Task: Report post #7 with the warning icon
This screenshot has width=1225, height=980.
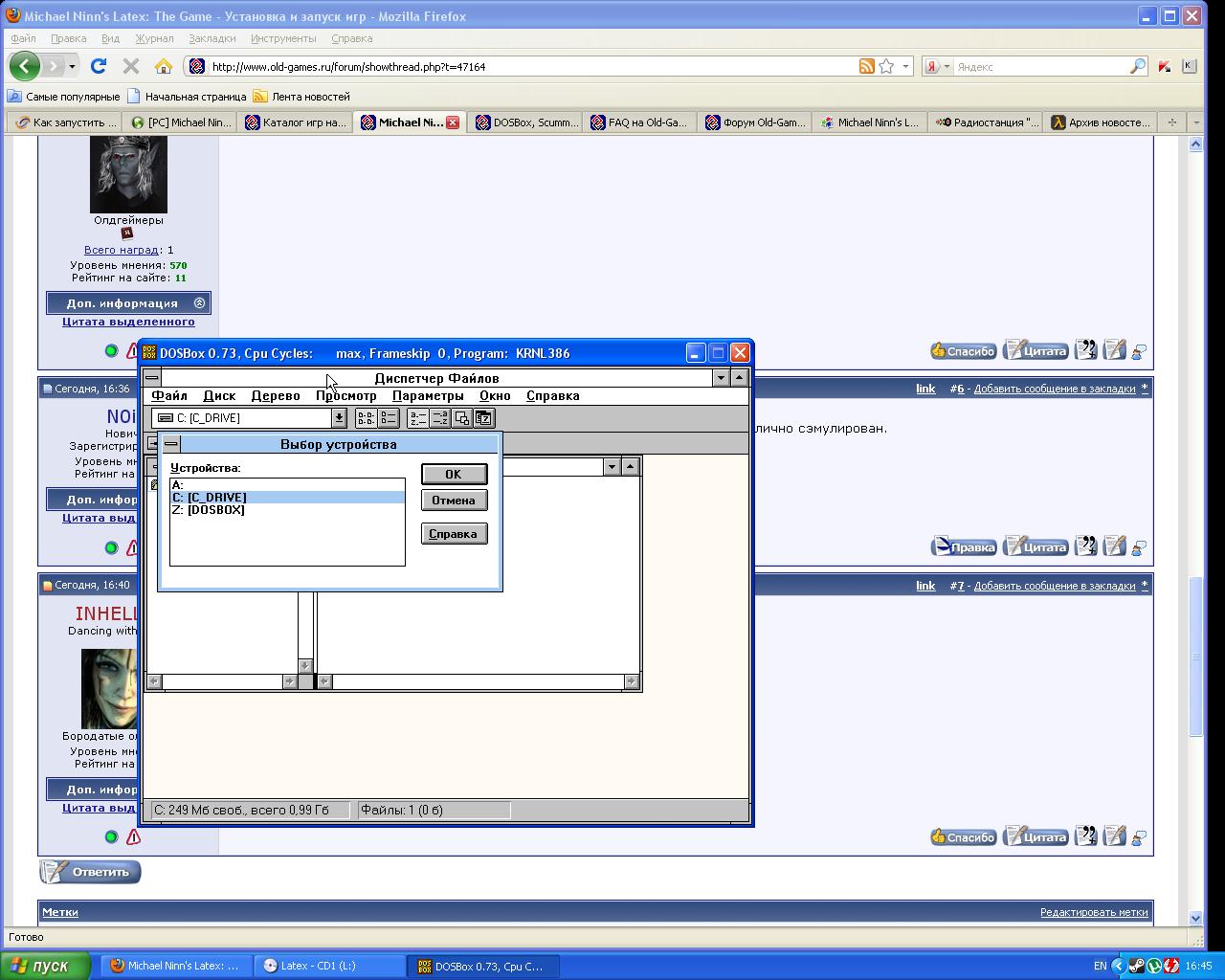Action: pos(133,837)
